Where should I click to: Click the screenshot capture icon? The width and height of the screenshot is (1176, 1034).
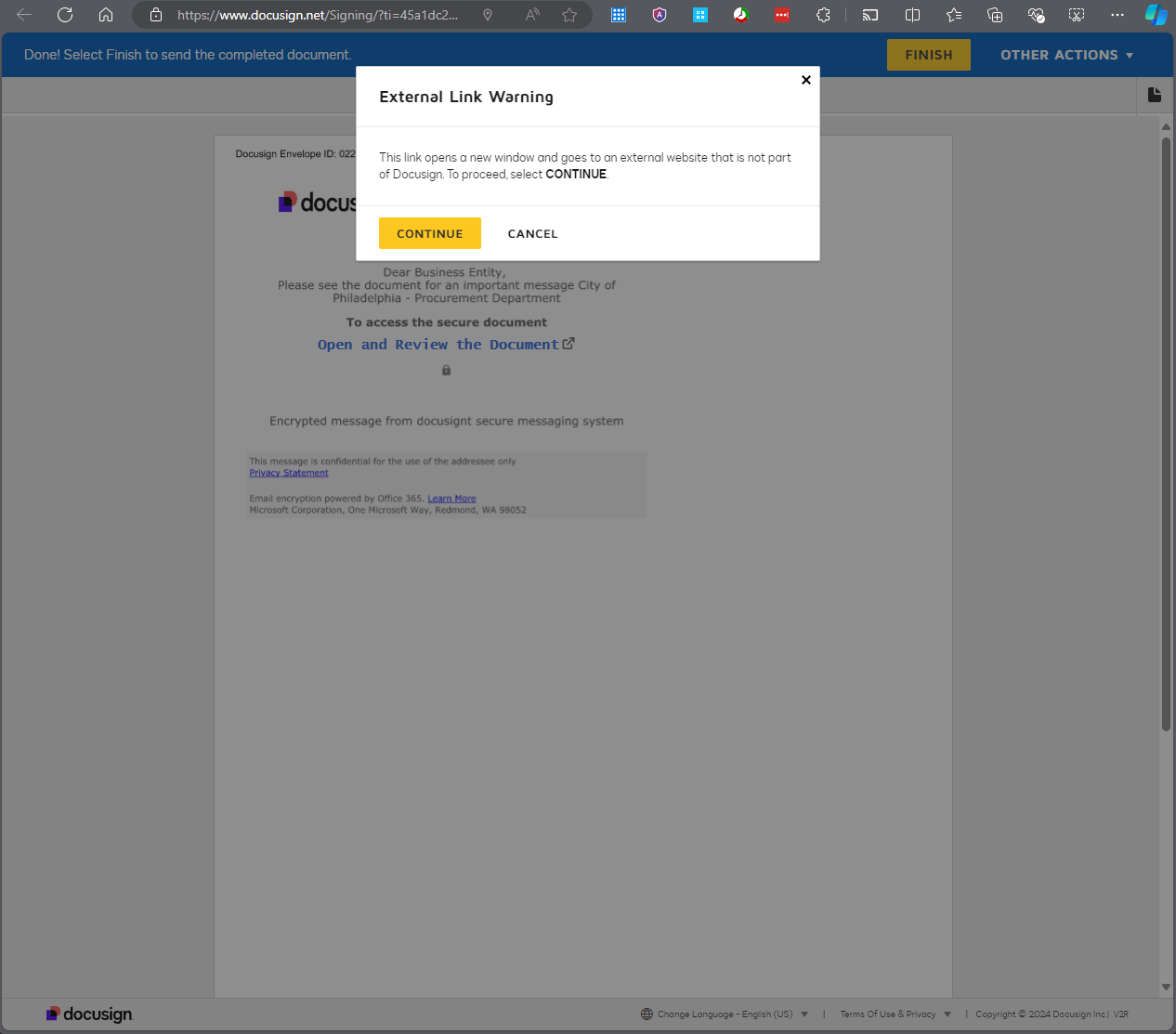pyautogui.click(x=1077, y=15)
